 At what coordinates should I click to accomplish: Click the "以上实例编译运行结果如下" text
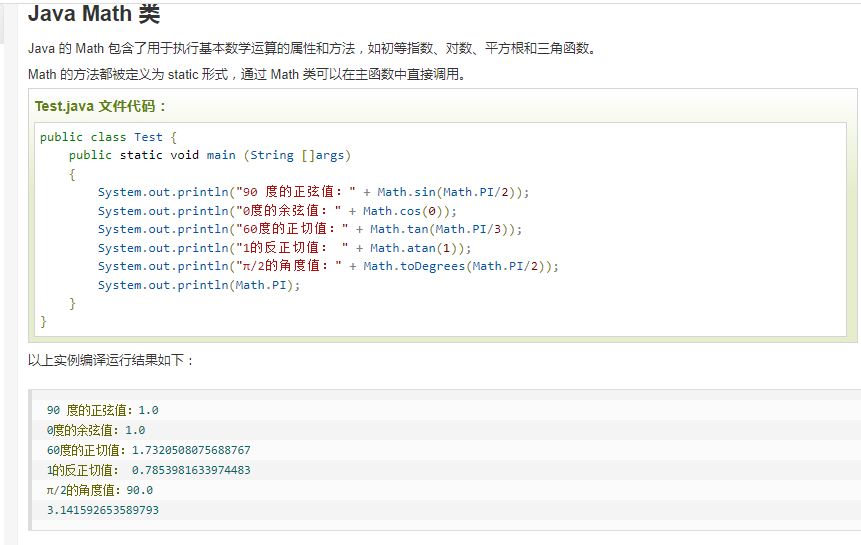(111, 360)
